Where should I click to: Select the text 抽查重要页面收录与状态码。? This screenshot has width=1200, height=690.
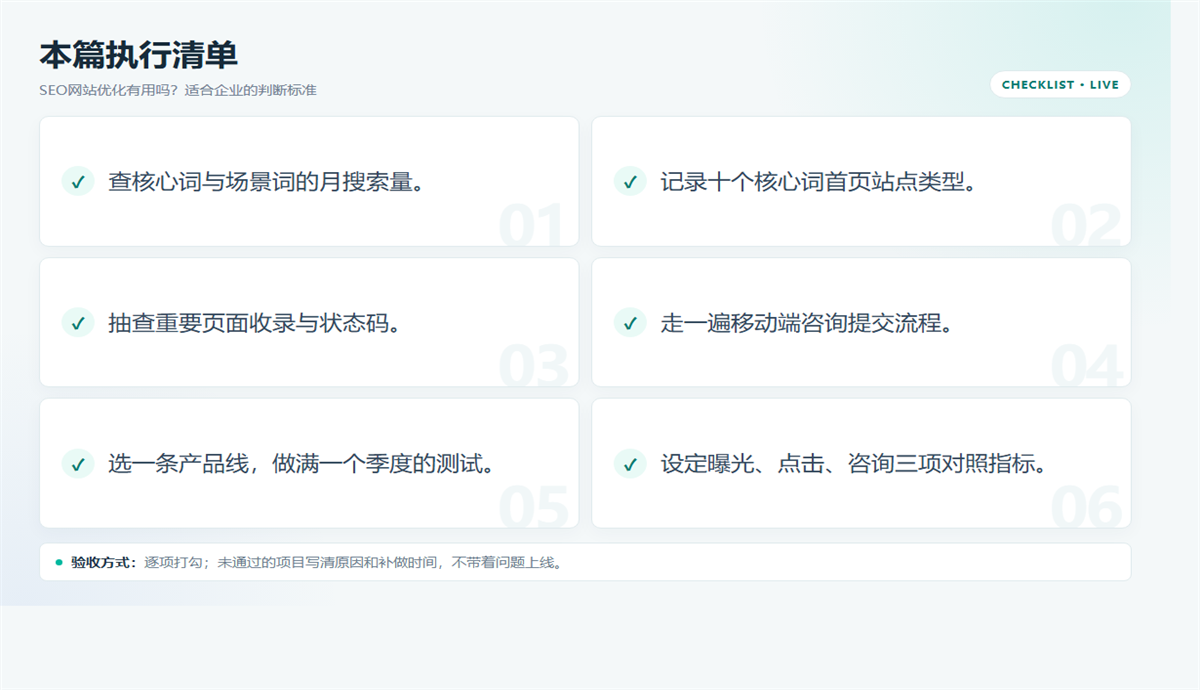tap(254, 323)
